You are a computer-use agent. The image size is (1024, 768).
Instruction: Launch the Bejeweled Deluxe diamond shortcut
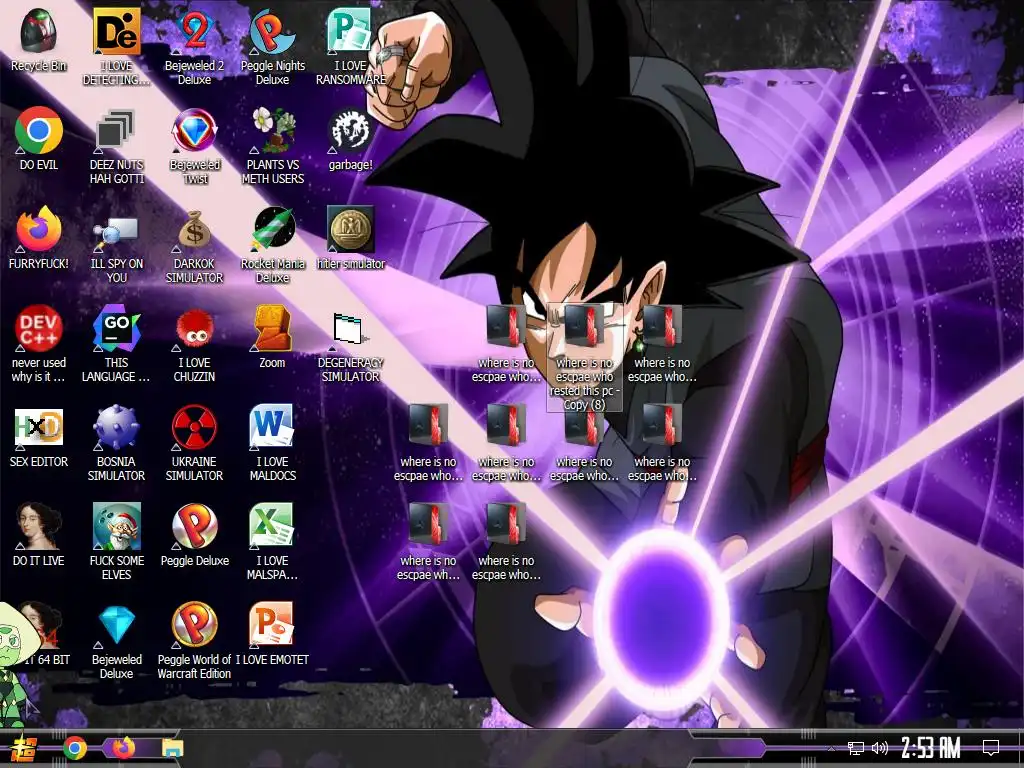click(116, 641)
